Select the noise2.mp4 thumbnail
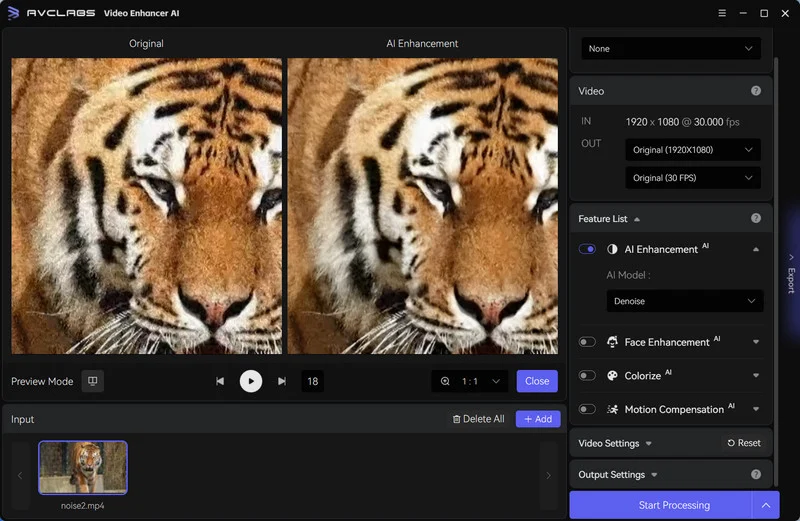 point(83,467)
